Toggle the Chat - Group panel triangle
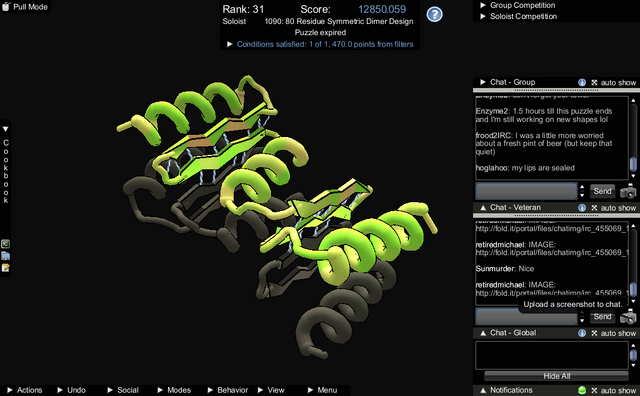The width and height of the screenshot is (640, 396). click(x=482, y=82)
